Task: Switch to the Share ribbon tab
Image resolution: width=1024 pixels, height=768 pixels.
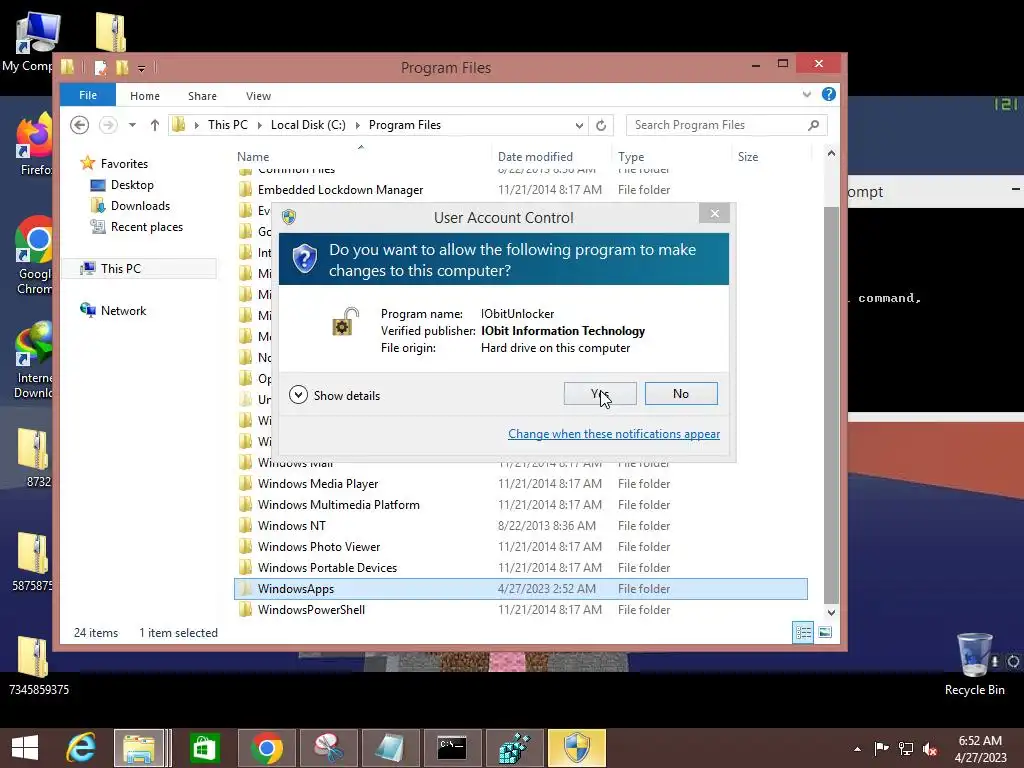Action: [x=202, y=96]
